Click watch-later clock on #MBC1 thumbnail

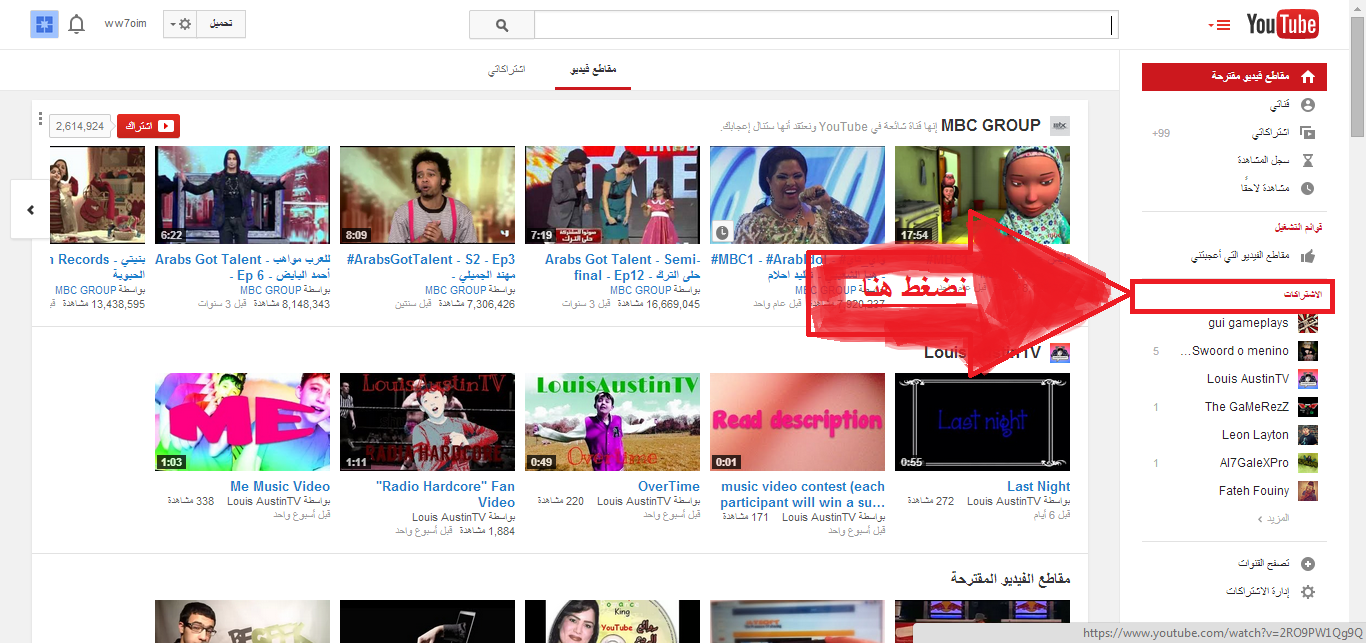pyautogui.click(x=722, y=232)
